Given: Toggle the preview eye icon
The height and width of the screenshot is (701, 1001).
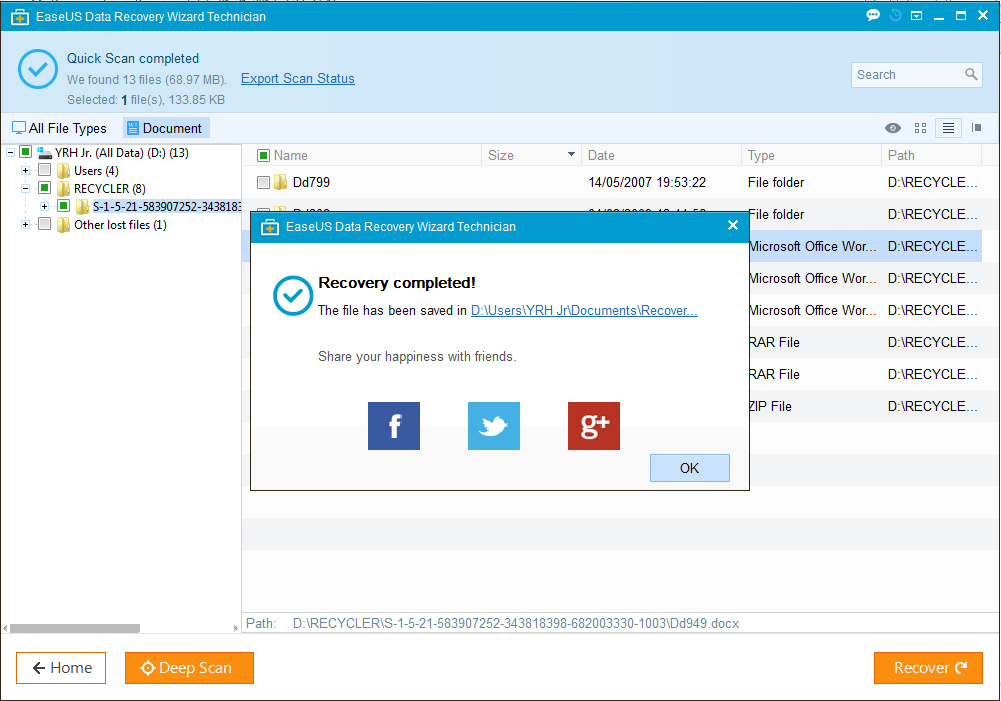Looking at the screenshot, I should (x=892, y=128).
